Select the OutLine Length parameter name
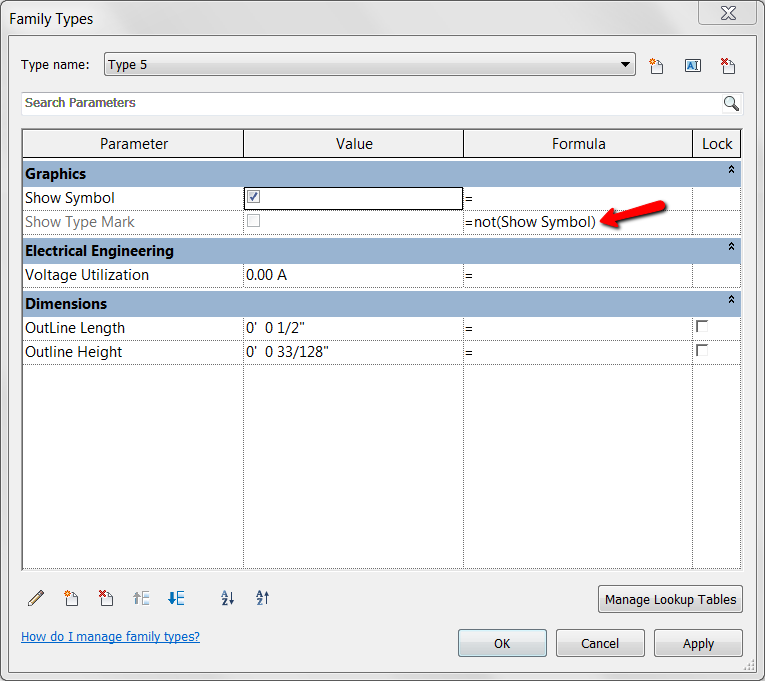 click(75, 328)
